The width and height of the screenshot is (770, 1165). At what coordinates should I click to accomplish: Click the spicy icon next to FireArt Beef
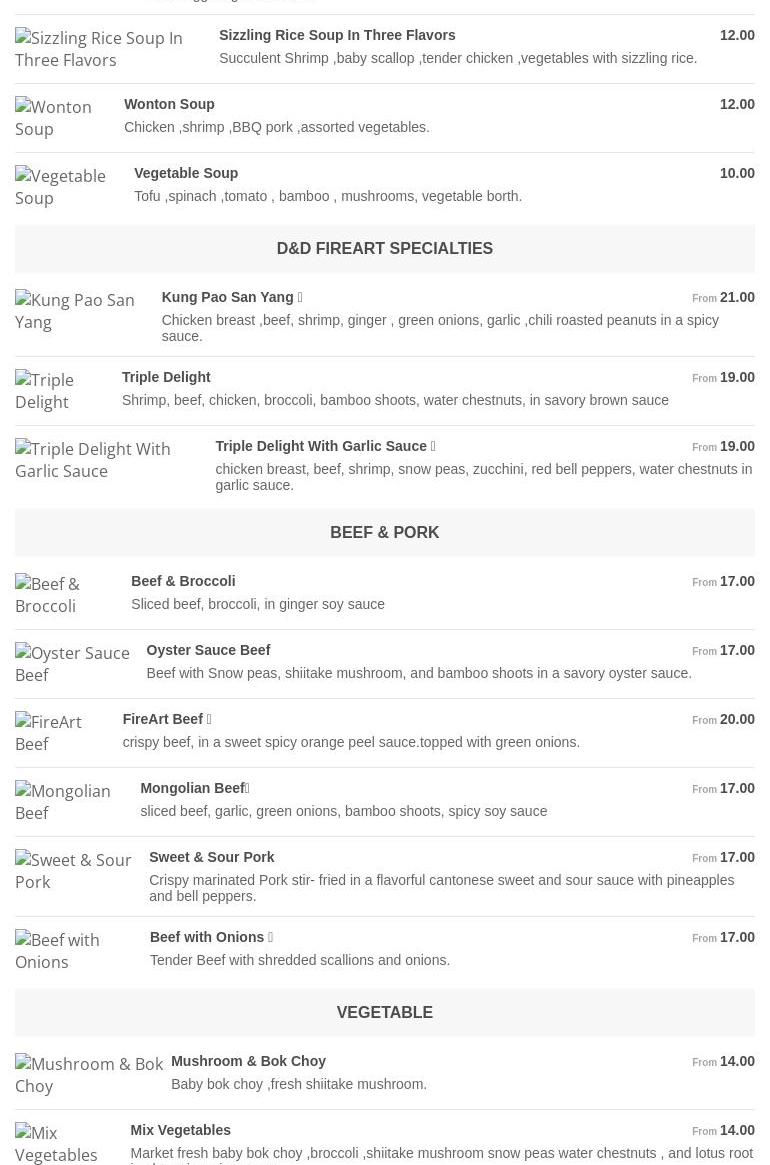pos(209,719)
